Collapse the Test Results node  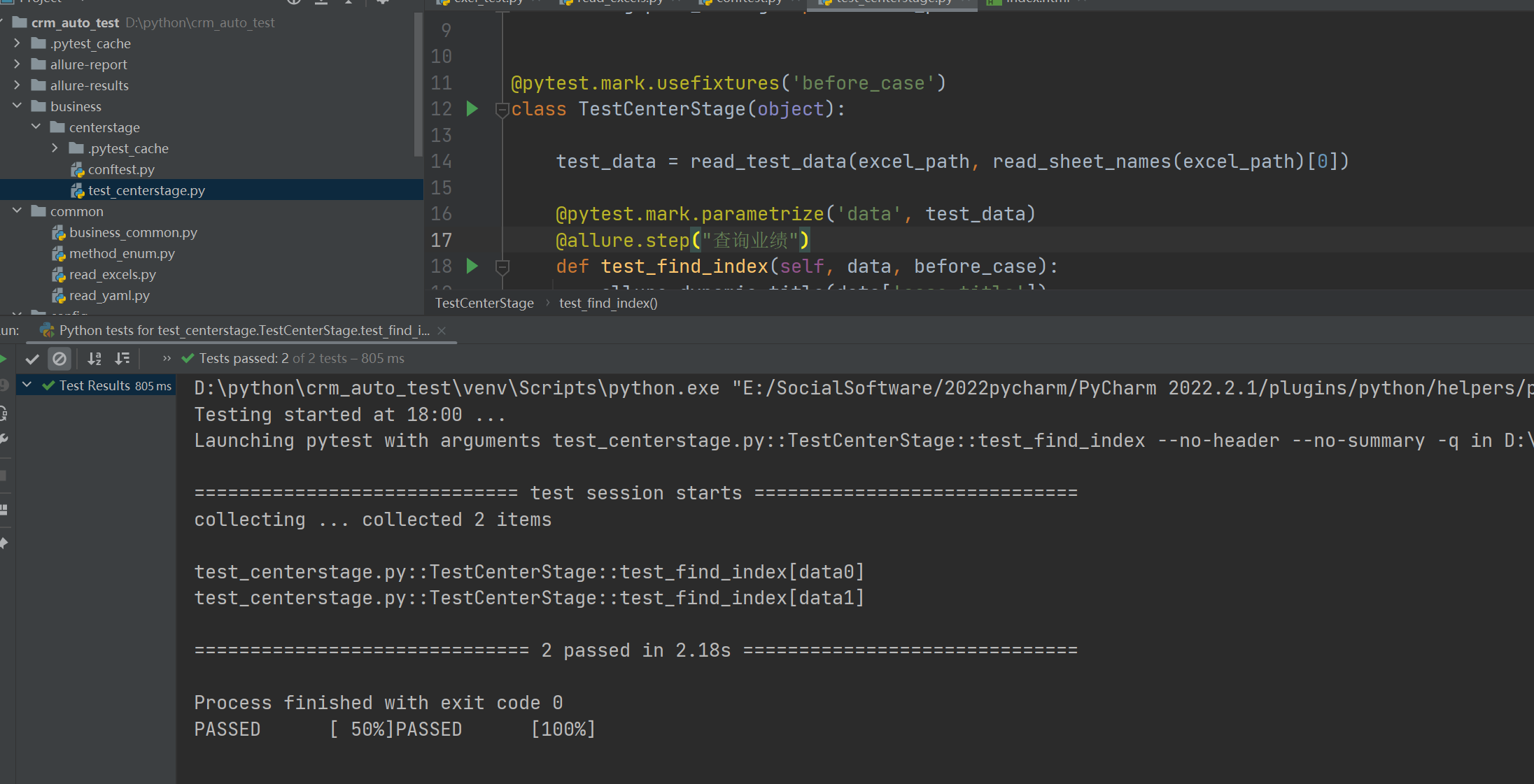[x=27, y=385]
